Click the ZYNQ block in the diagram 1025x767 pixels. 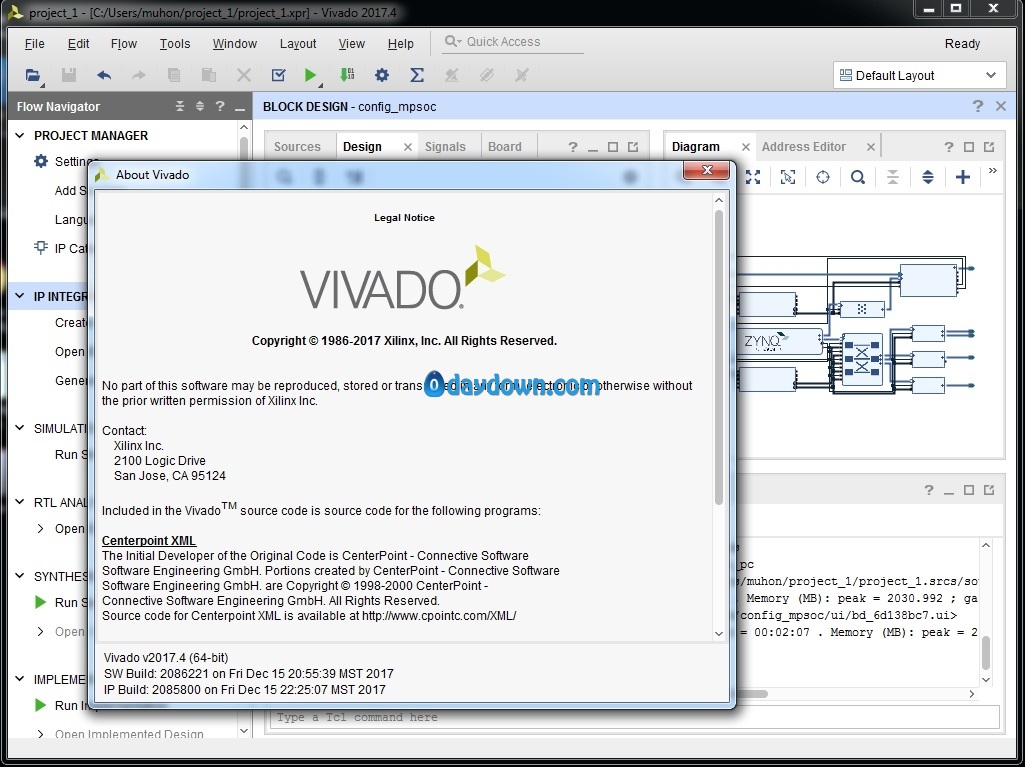pos(779,342)
